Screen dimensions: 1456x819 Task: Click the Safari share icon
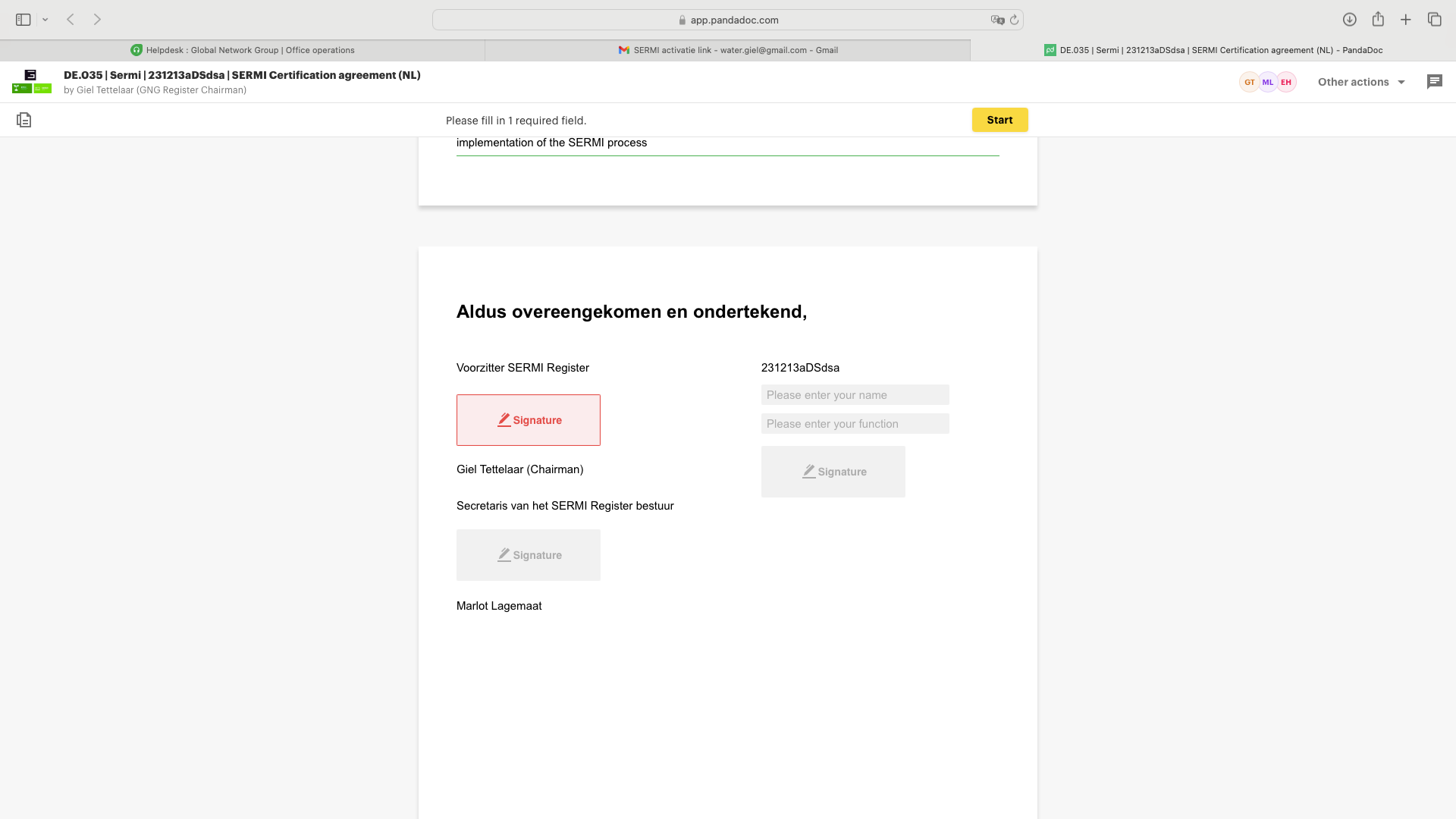tap(1378, 20)
